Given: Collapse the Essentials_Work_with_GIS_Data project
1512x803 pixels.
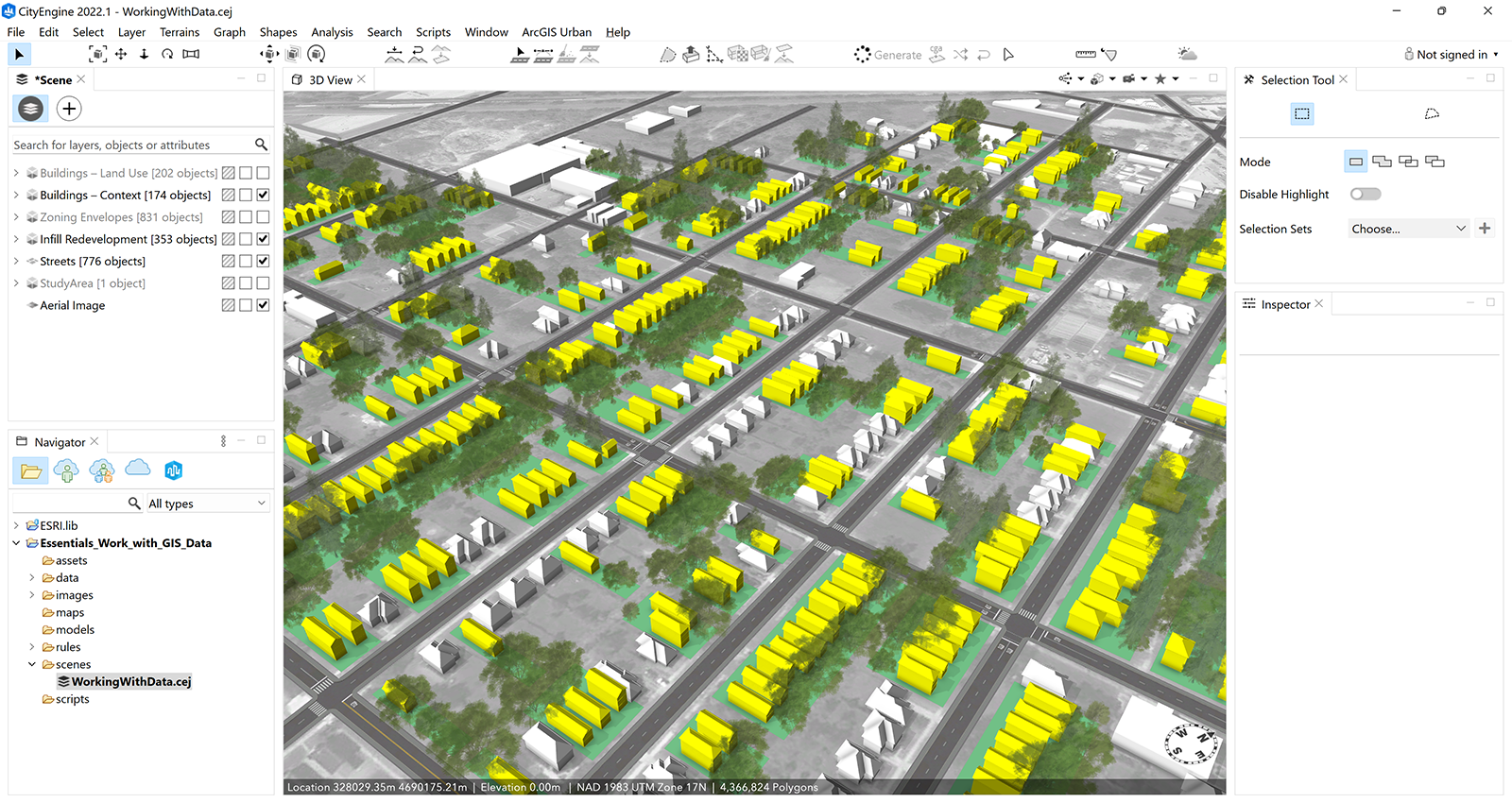Looking at the screenshot, I should [16, 543].
